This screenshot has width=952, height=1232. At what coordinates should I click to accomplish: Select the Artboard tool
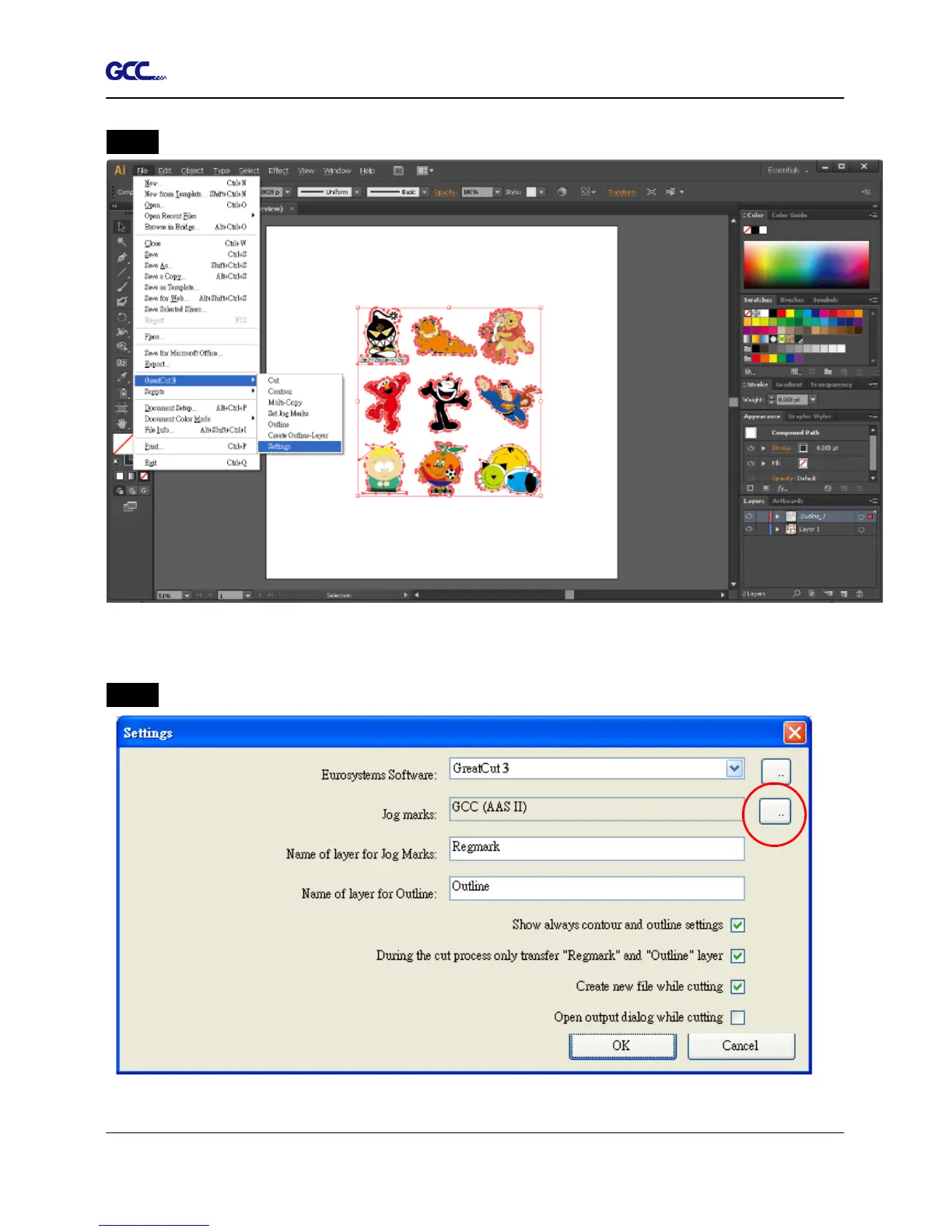[121, 408]
